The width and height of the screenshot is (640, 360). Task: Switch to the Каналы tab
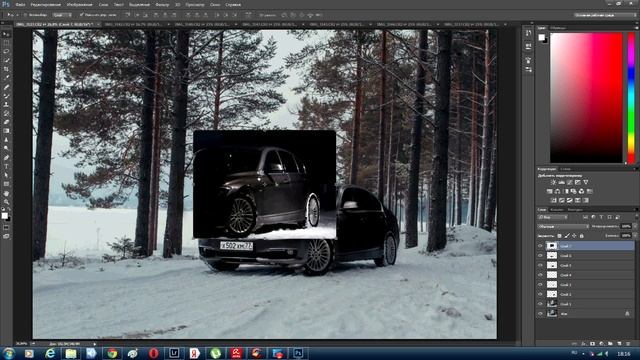(x=557, y=209)
